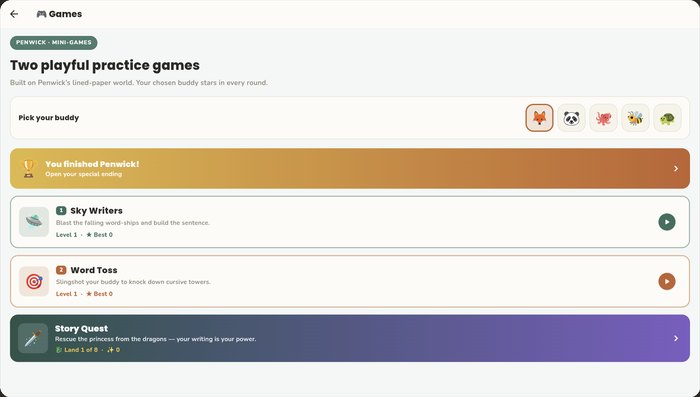The width and height of the screenshot is (700, 397).
Task: Choose the turtle buddy
Action: (667, 118)
